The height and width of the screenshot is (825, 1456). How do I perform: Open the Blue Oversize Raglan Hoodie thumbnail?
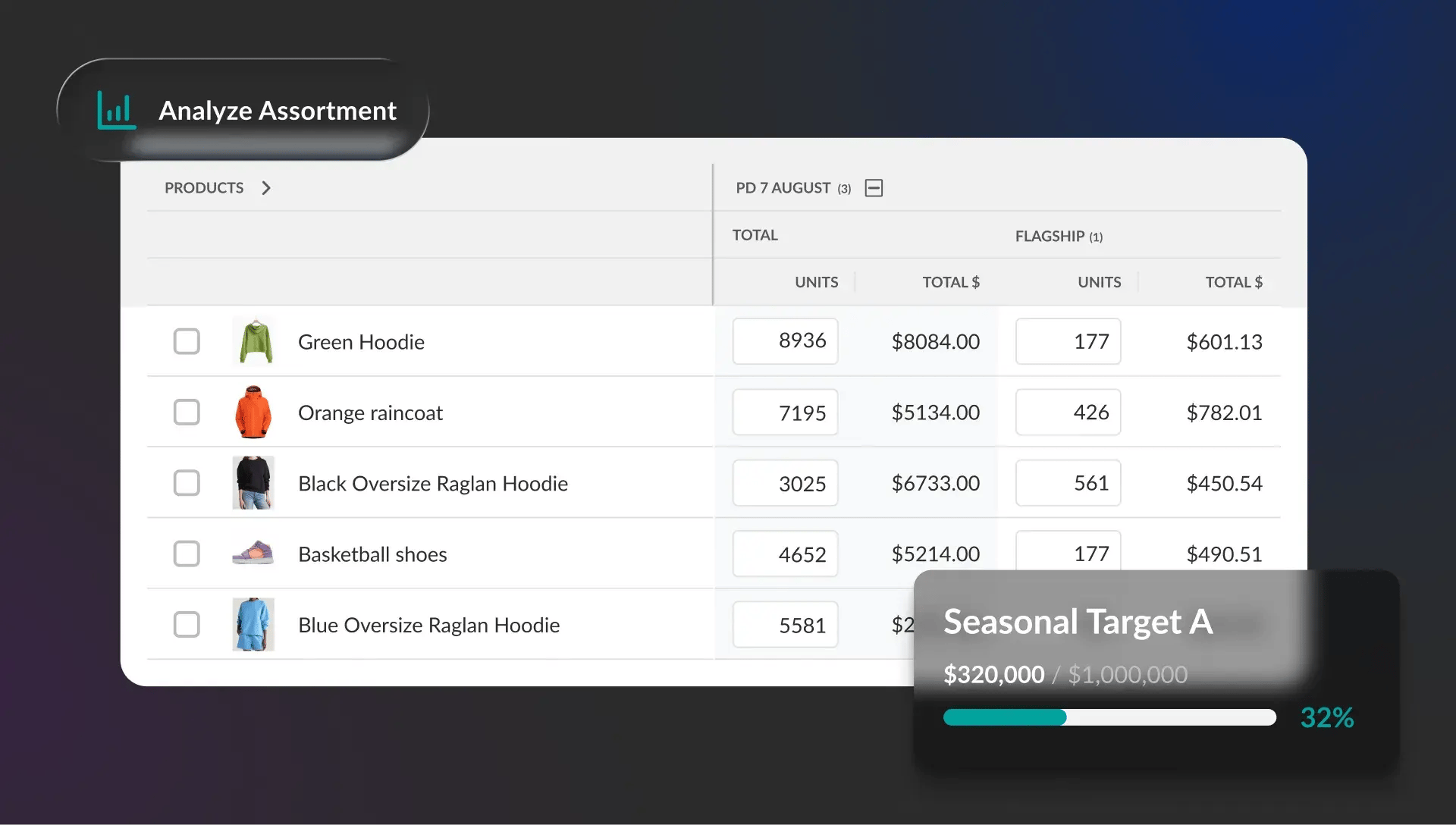tap(253, 625)
